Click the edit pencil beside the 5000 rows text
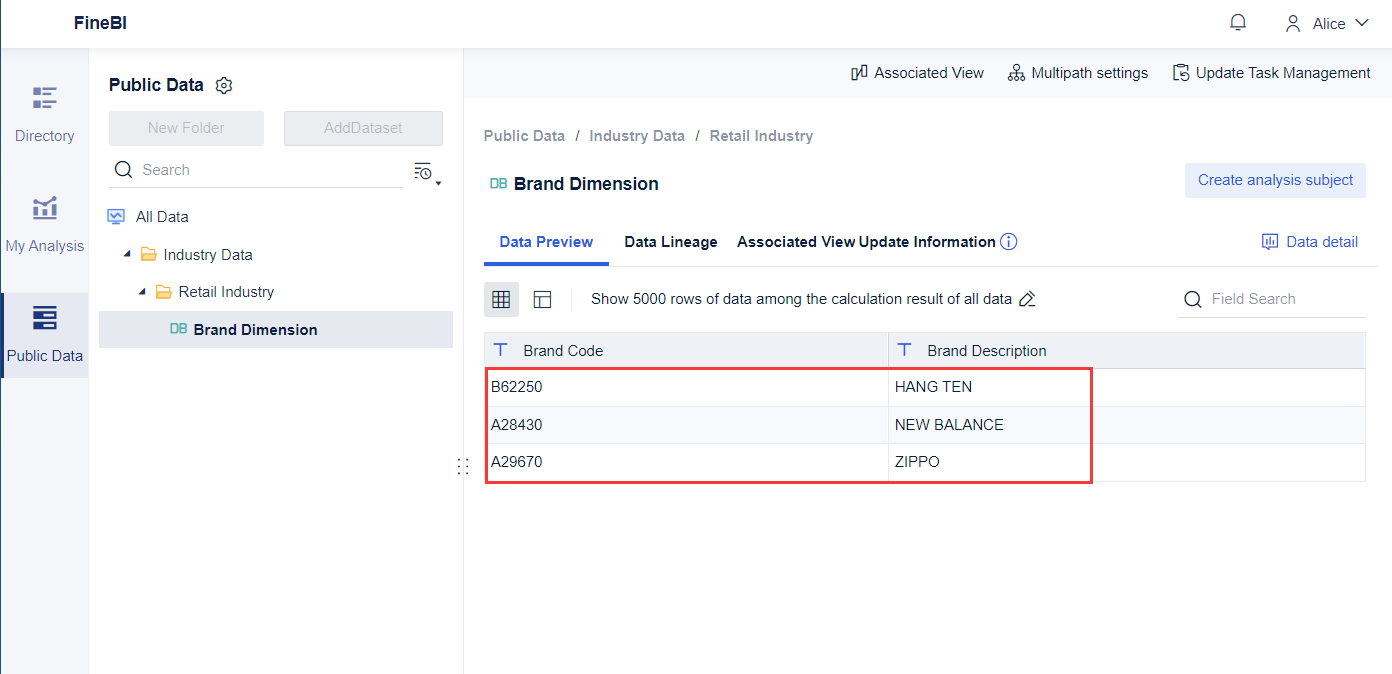Image resolution: width=1392 pixels, height=674 pixels. tap(1028, 298)
